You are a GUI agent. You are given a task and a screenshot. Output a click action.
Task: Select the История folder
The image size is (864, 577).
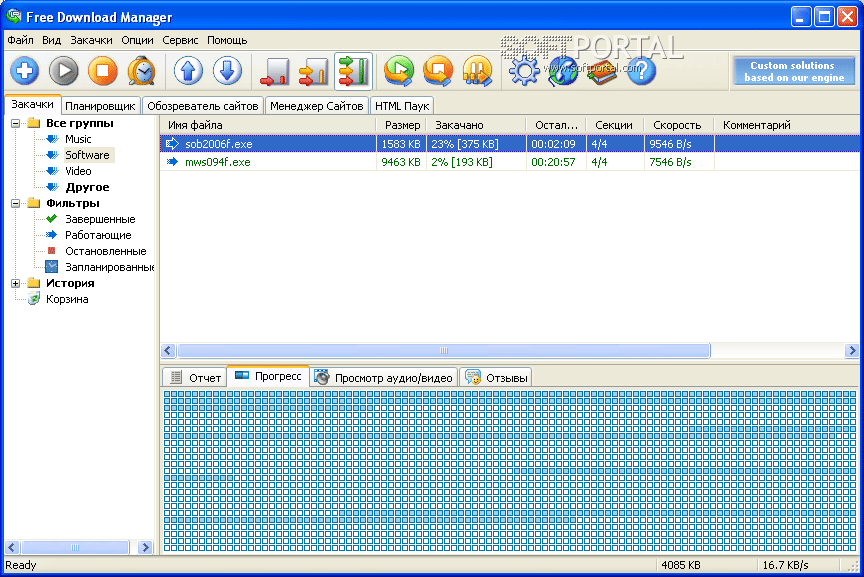click(70, 283)
